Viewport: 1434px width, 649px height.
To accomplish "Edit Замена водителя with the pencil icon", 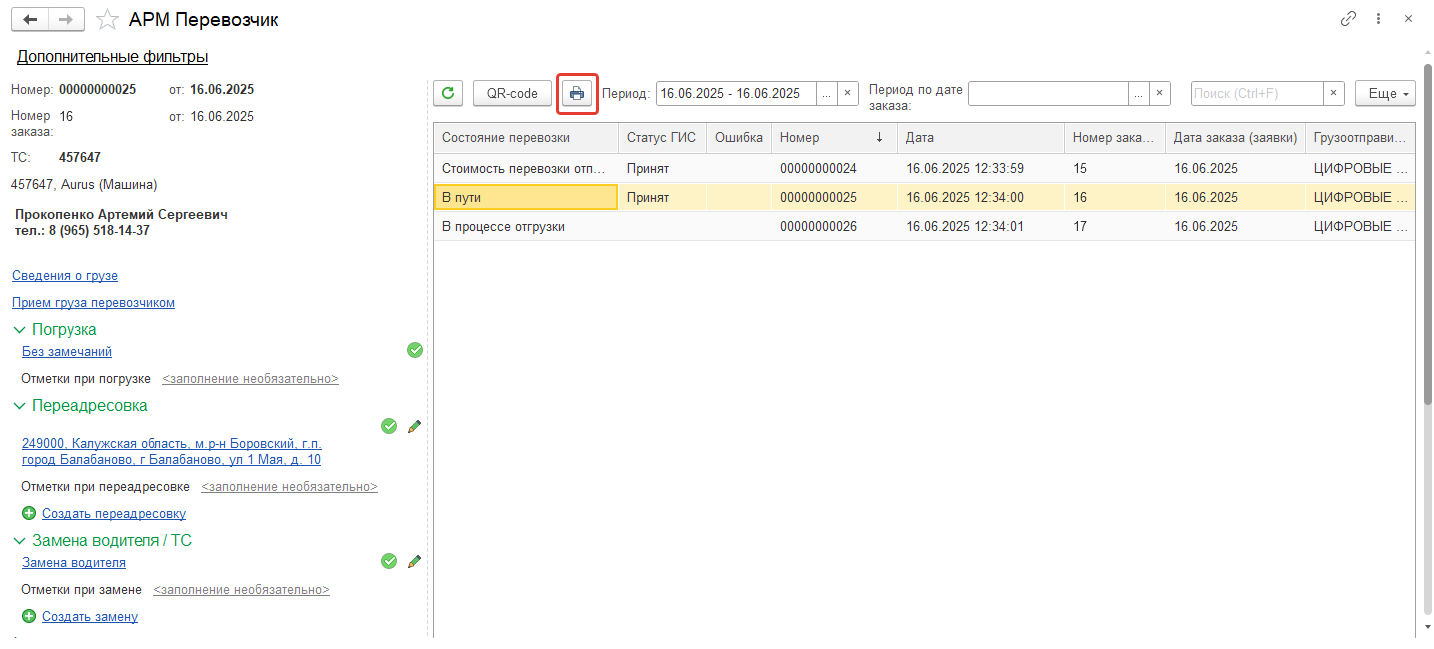I will 414,561.
